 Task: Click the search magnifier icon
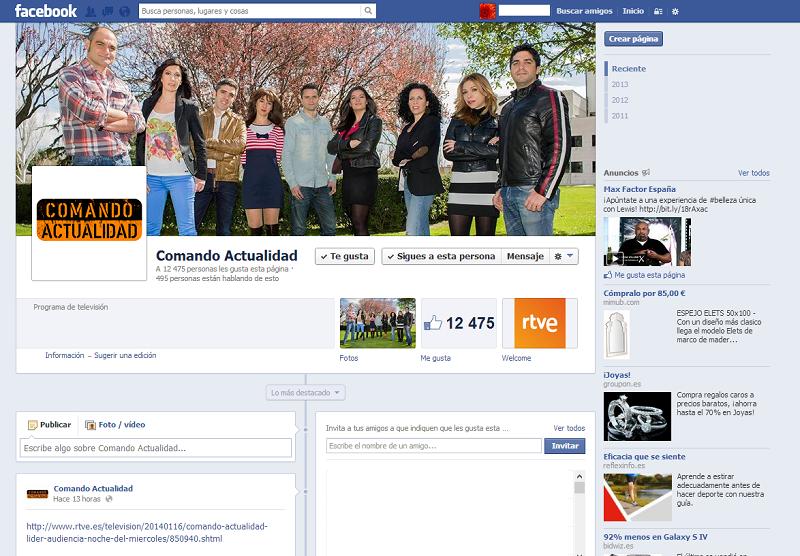click(368, 11)
